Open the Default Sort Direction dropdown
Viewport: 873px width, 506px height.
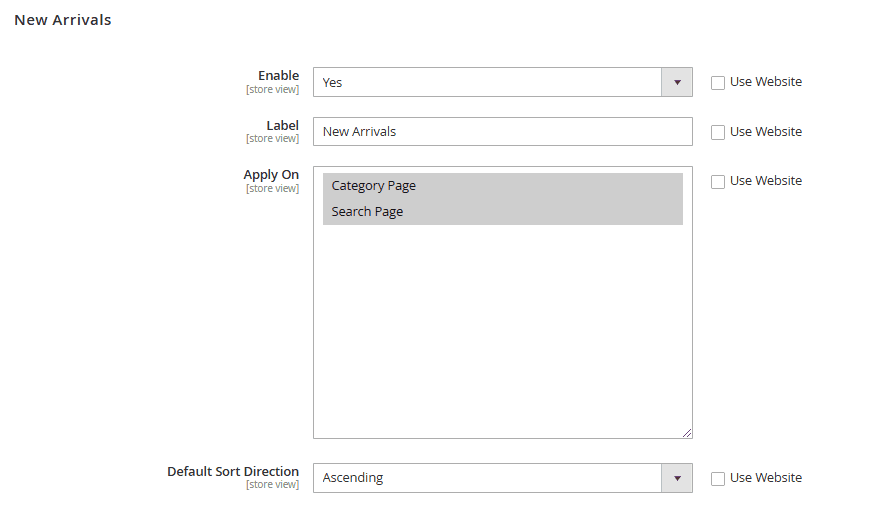point(487,478)
